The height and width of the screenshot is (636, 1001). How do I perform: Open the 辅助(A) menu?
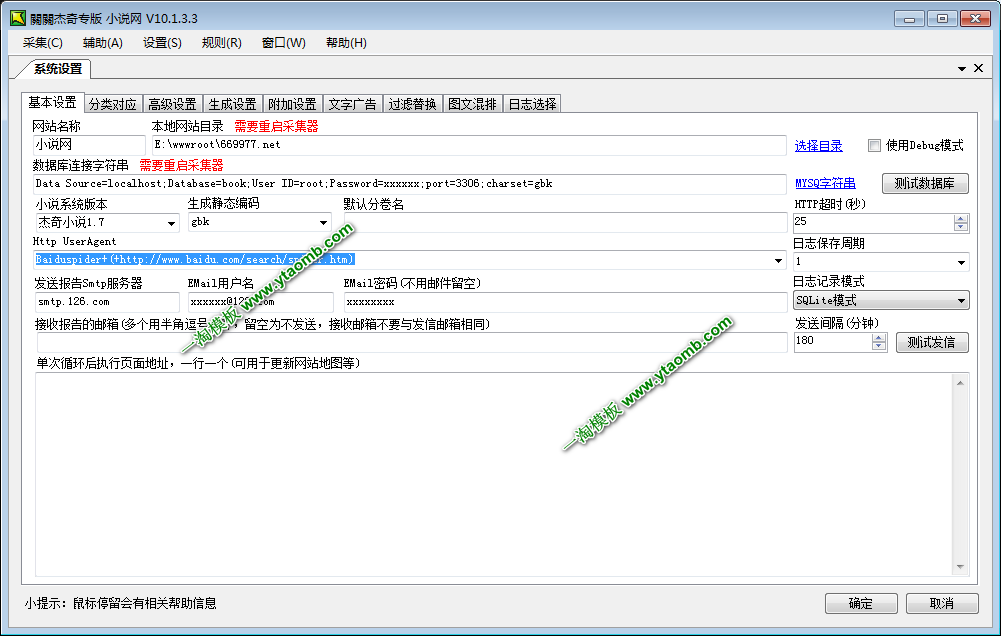pyautogui.click(x=103, y=43)
